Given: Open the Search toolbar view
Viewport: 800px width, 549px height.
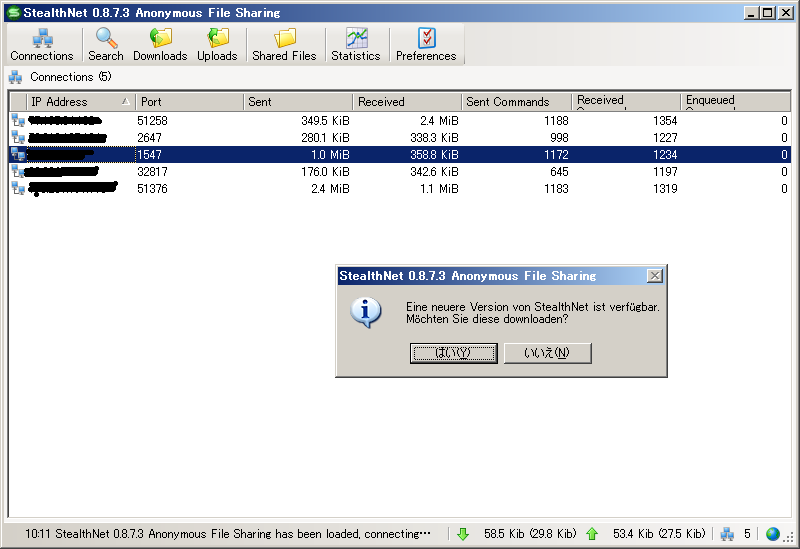Looking at the screenshot, I should pyautogui.click(x=106, y=45).
